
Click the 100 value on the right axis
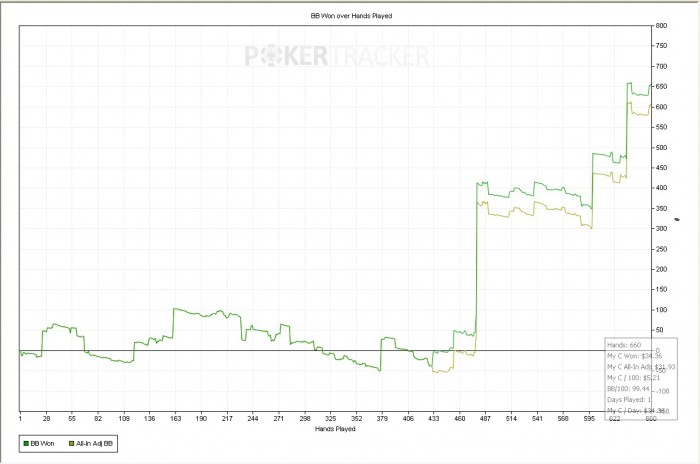point(661,309)
